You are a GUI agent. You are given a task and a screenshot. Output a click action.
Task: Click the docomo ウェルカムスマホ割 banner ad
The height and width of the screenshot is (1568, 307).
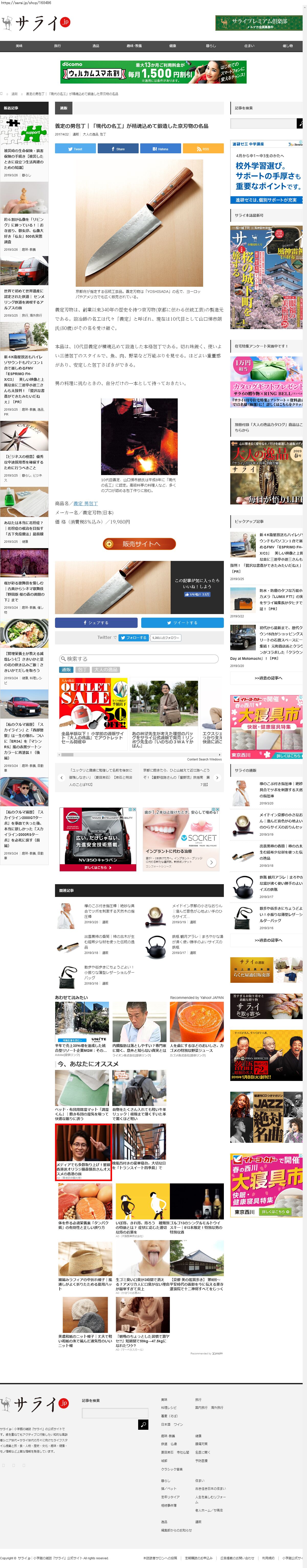click(153, 72)
